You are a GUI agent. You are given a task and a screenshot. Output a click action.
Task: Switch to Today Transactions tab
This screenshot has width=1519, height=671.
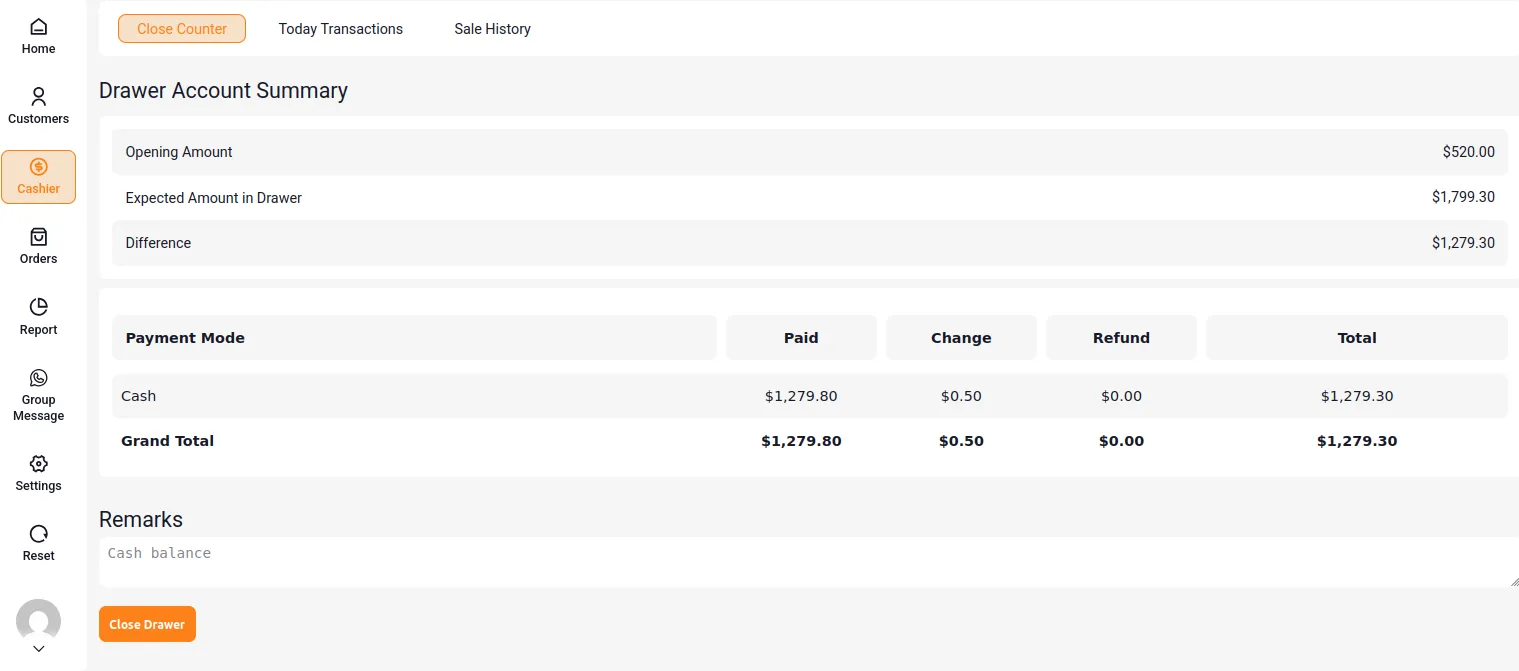tap(340, 29)
